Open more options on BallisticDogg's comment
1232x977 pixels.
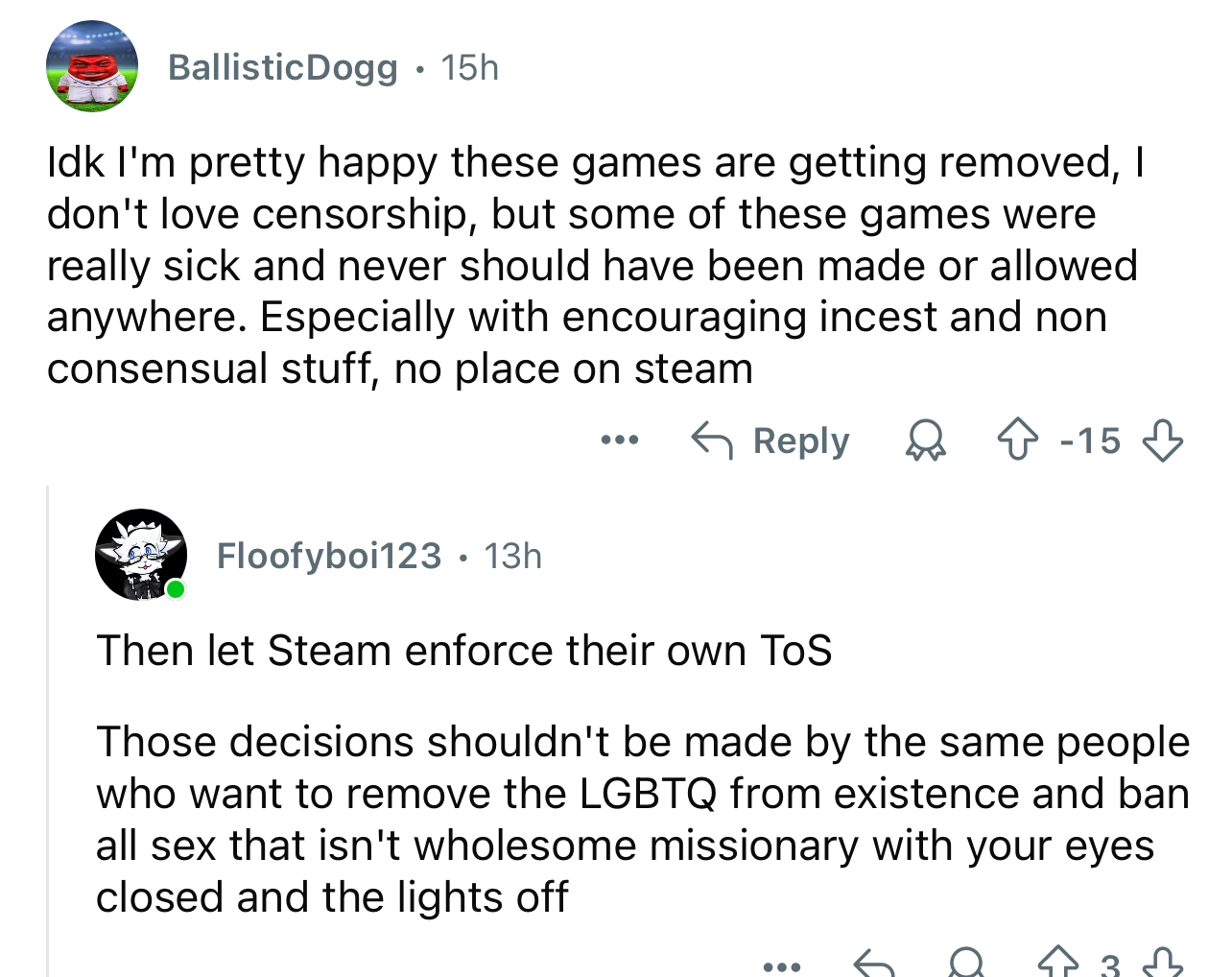coord(620,441)
